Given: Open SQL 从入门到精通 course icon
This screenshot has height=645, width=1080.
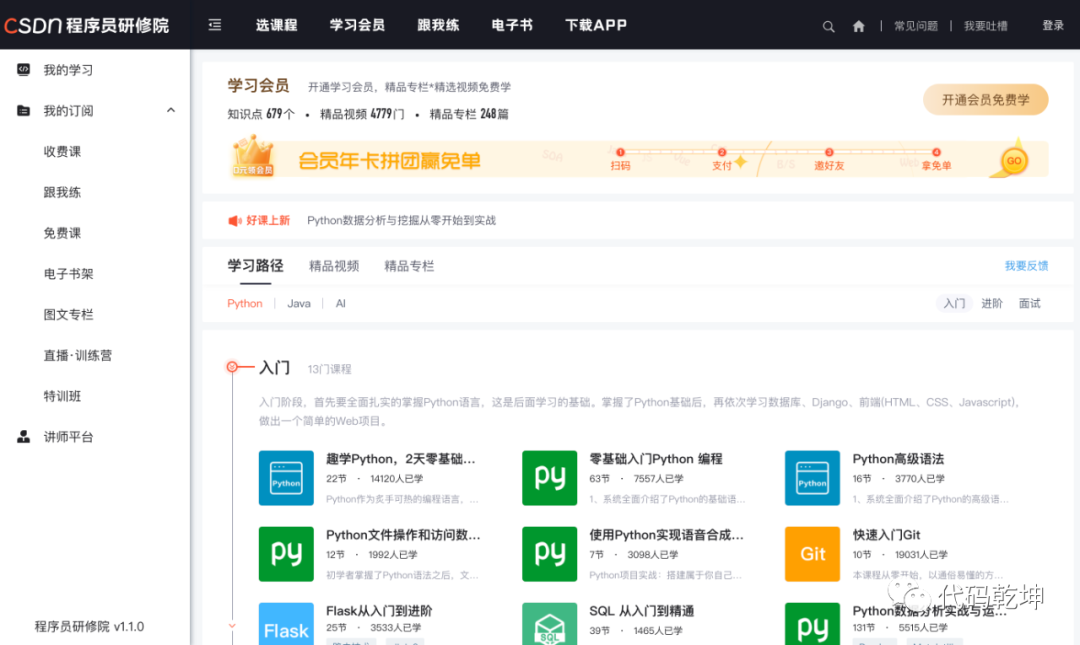Looking at the screenshot, I should [549, 624].
